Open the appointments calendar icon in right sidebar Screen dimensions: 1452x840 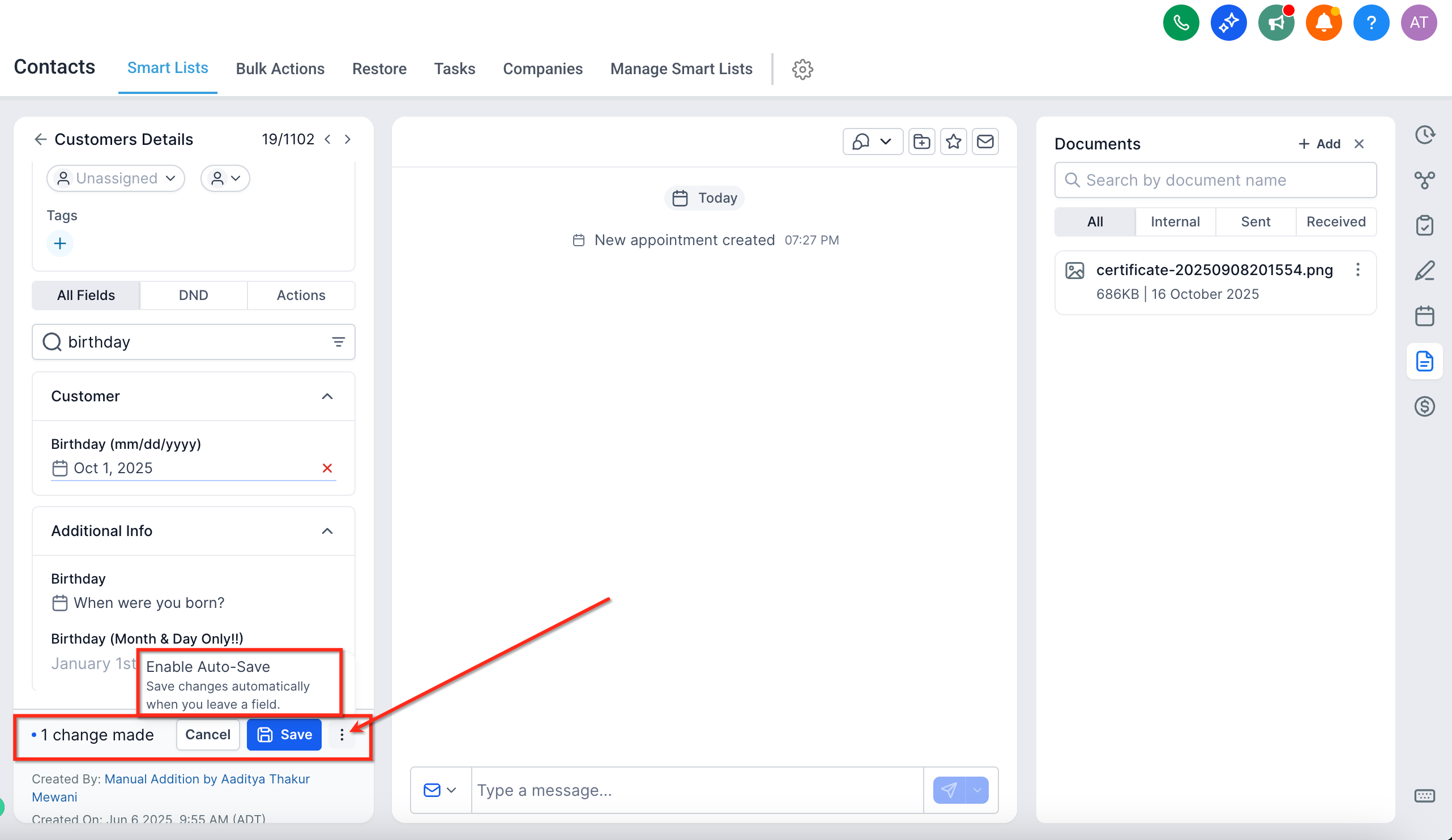tap(1424, 316)
